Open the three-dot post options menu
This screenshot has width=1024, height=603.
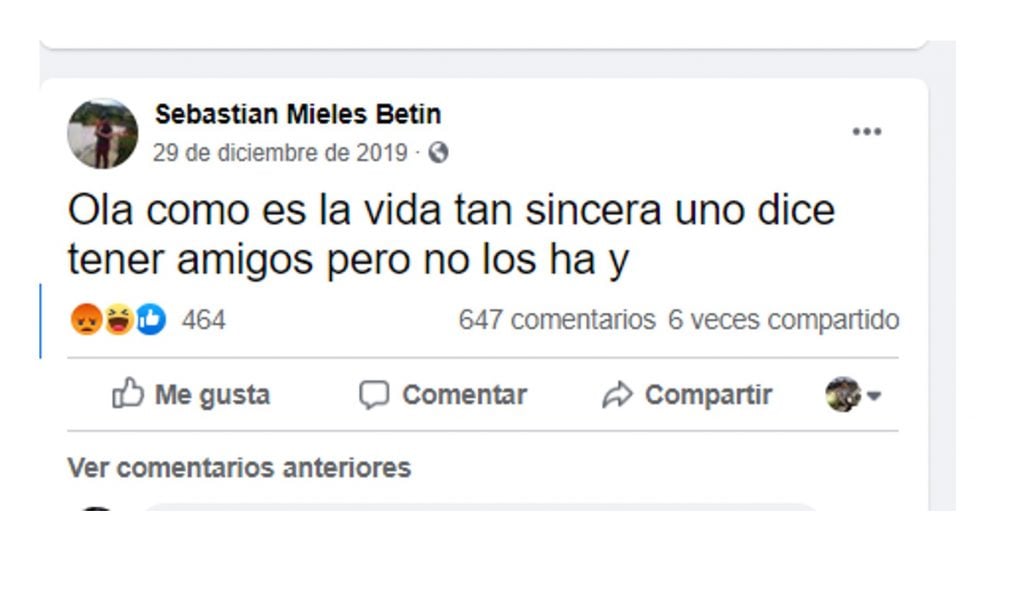(866, 132)
